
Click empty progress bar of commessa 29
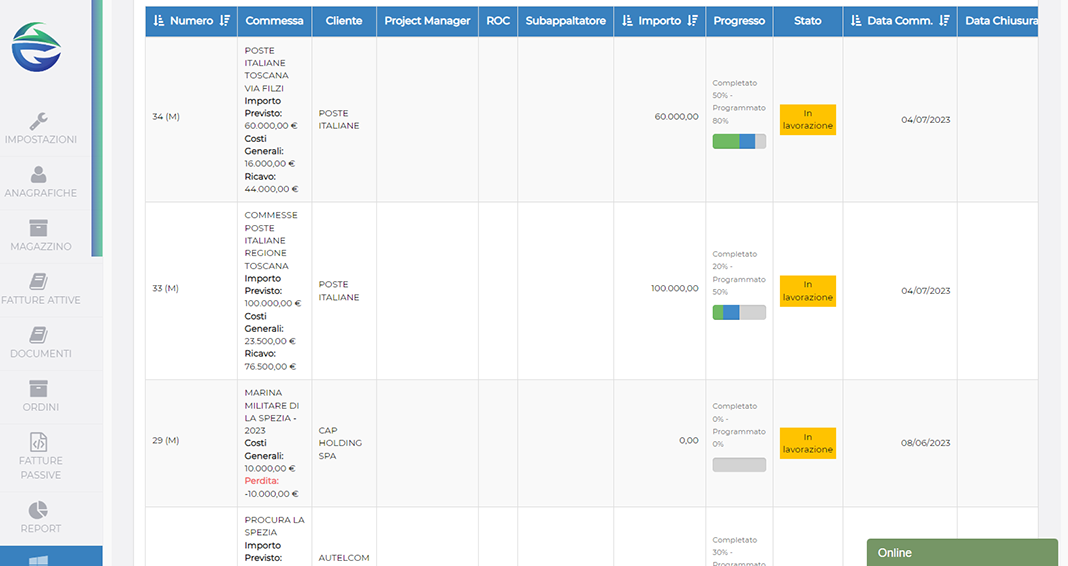[x=739, y=465]
